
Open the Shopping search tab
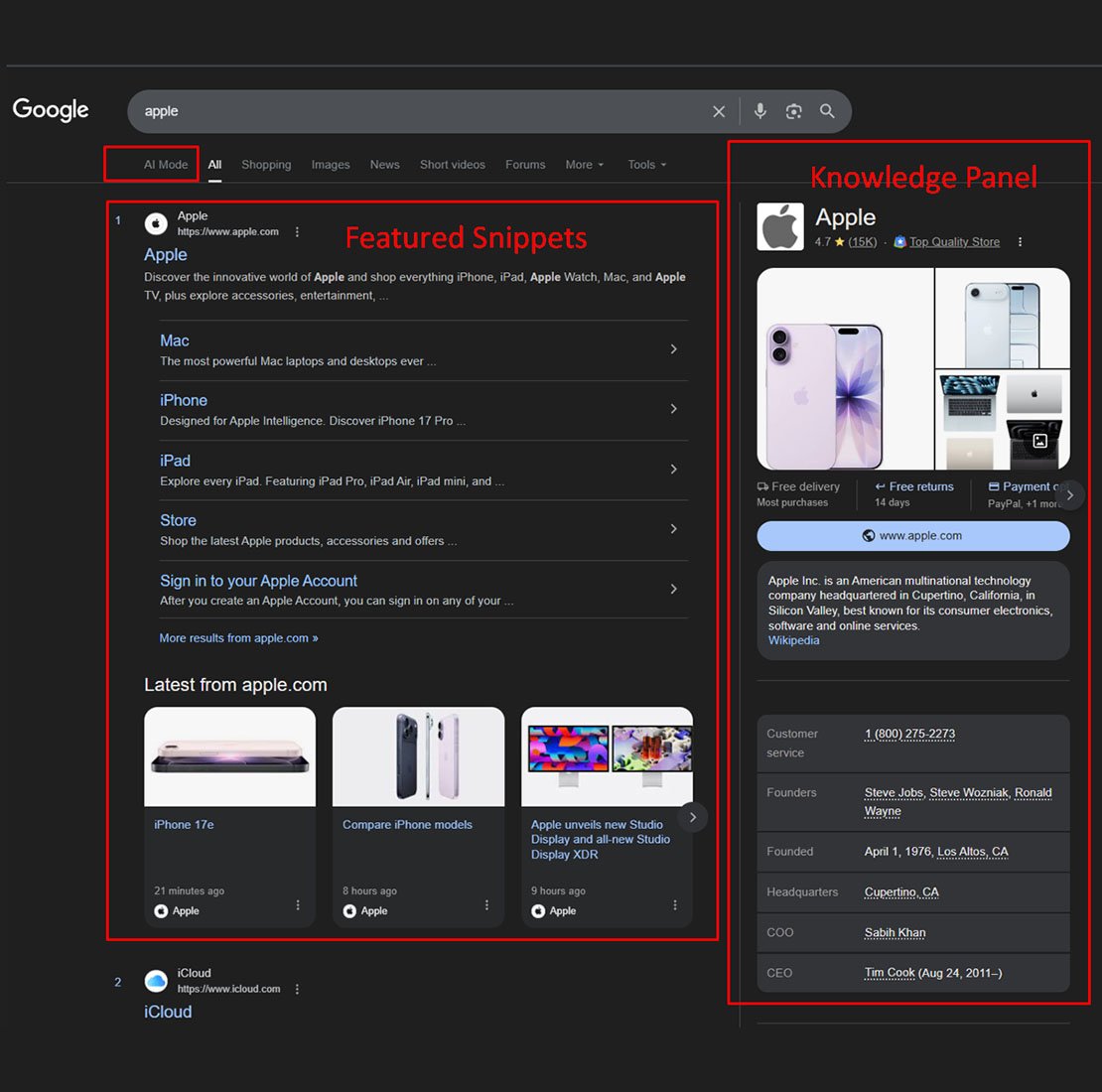pyautogui.click(x=265, y=164)
